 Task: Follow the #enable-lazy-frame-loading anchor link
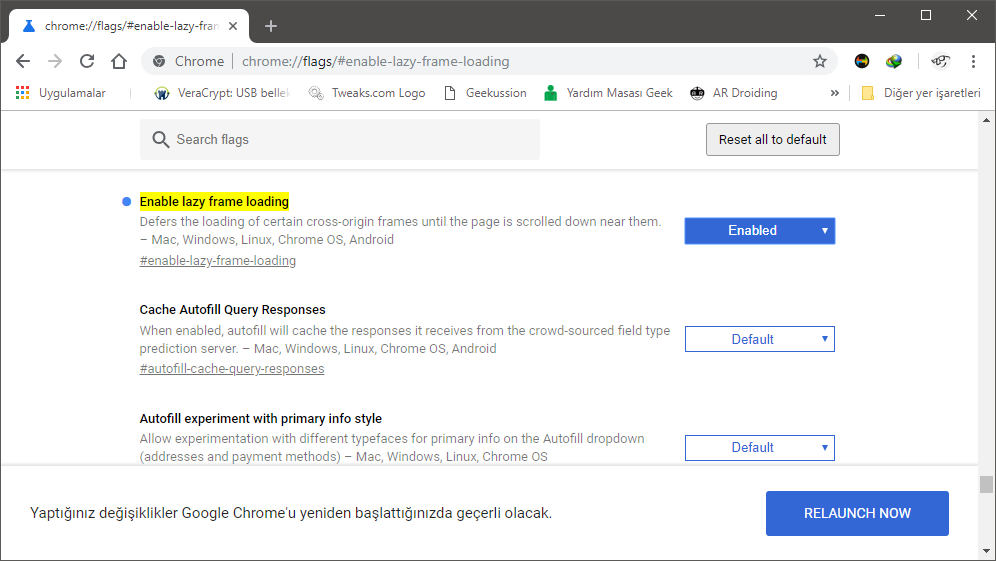[218, 261]
